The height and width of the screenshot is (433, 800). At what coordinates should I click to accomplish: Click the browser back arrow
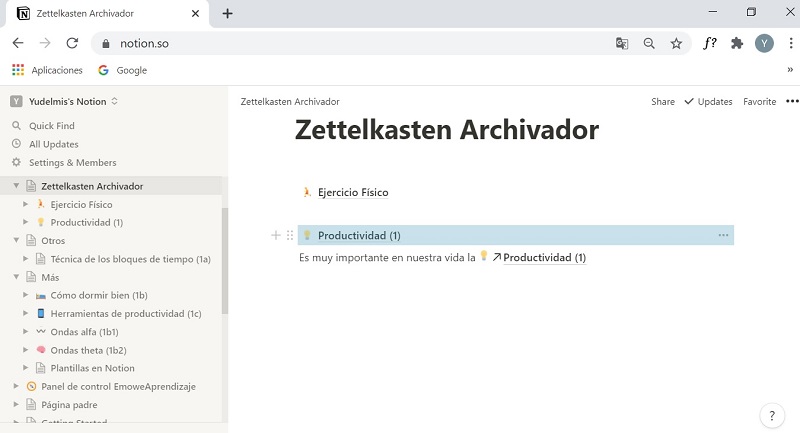click(x=18, y=43)
